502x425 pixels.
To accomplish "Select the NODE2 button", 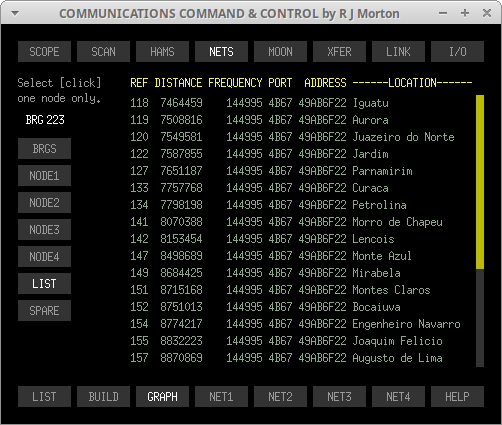I will 44,203.
